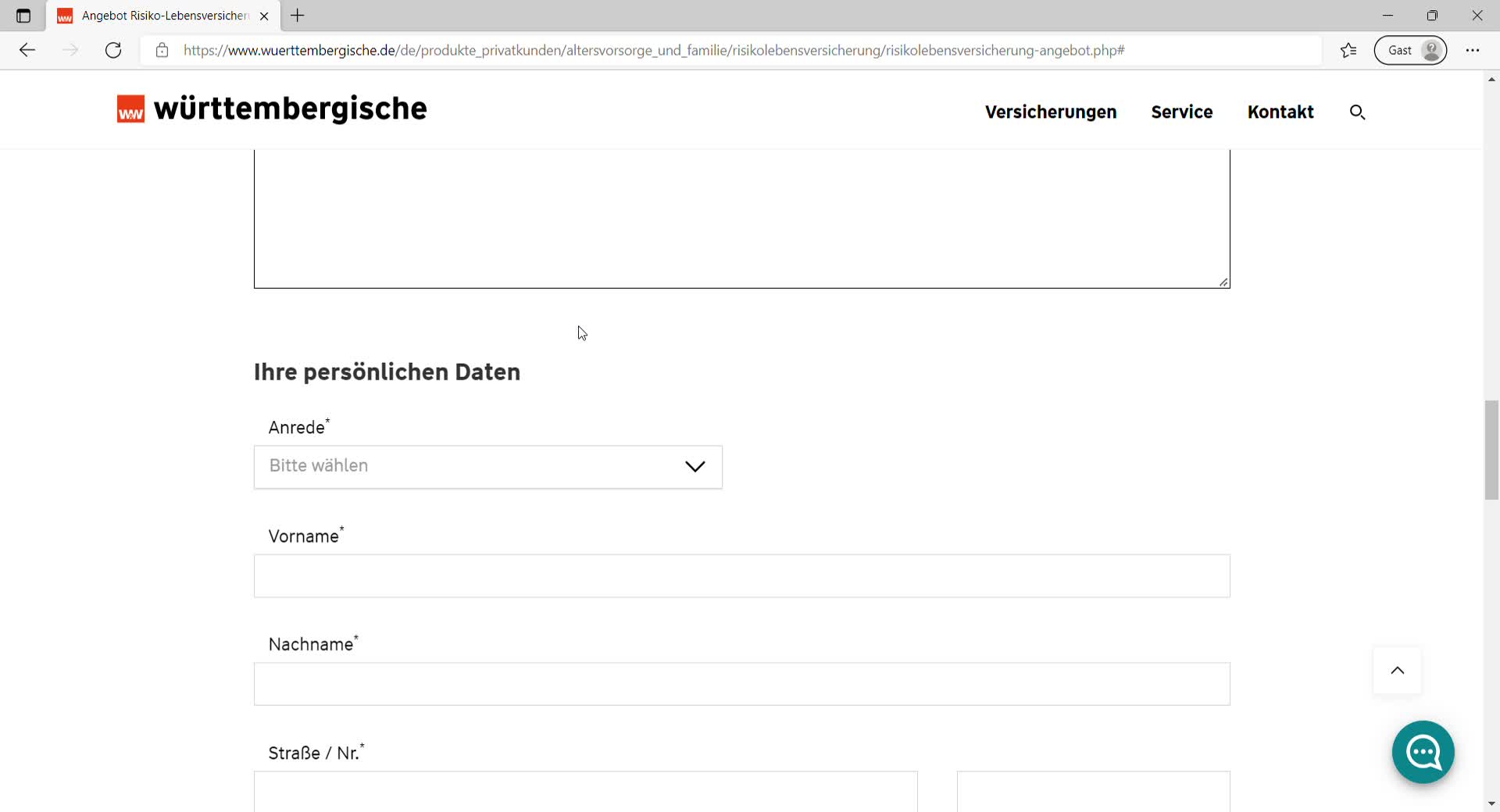Reload the page with refresh icon
1500x812 pixels.
tap(113, 51)
